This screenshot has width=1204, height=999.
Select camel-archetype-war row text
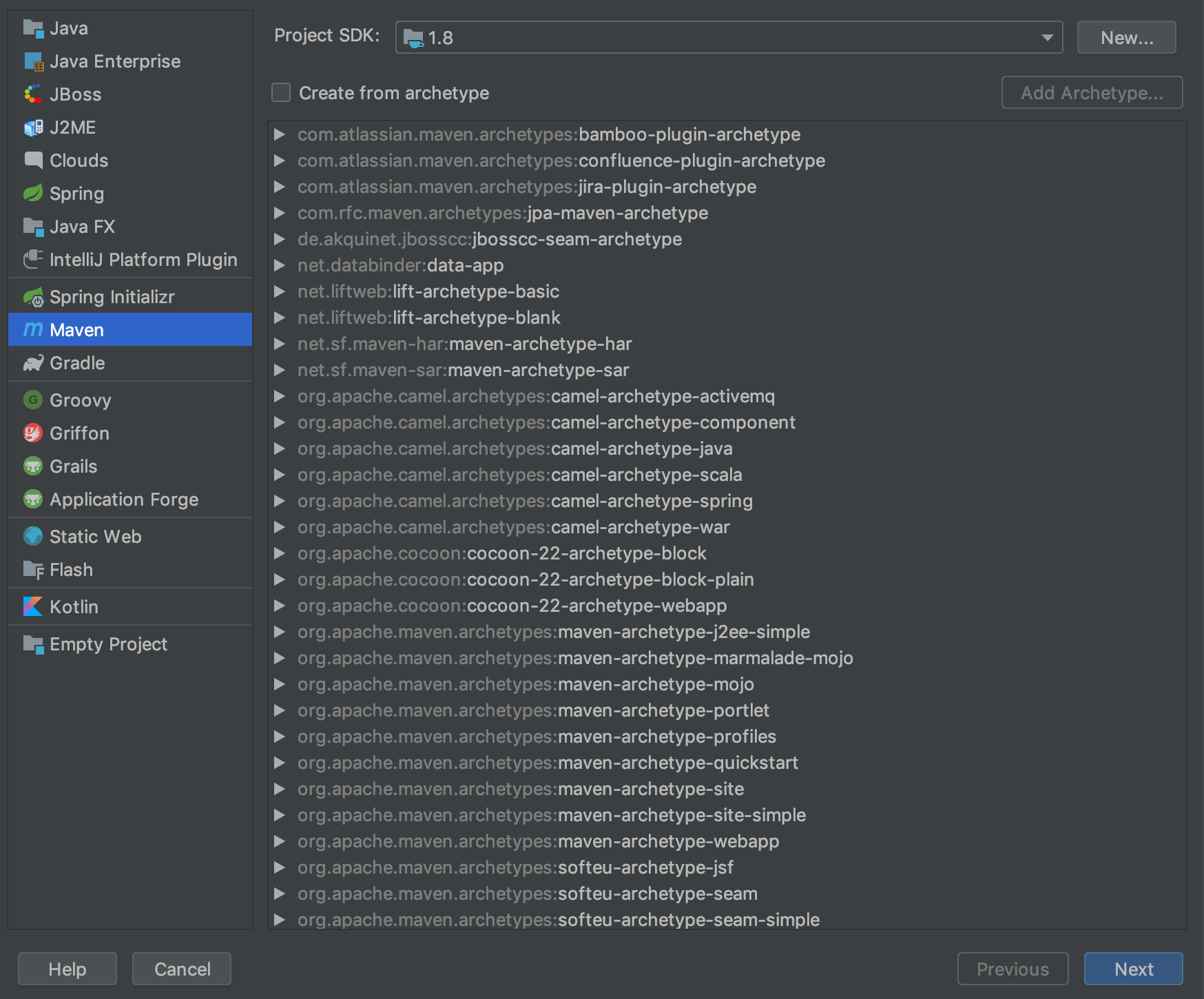[514, 527]
